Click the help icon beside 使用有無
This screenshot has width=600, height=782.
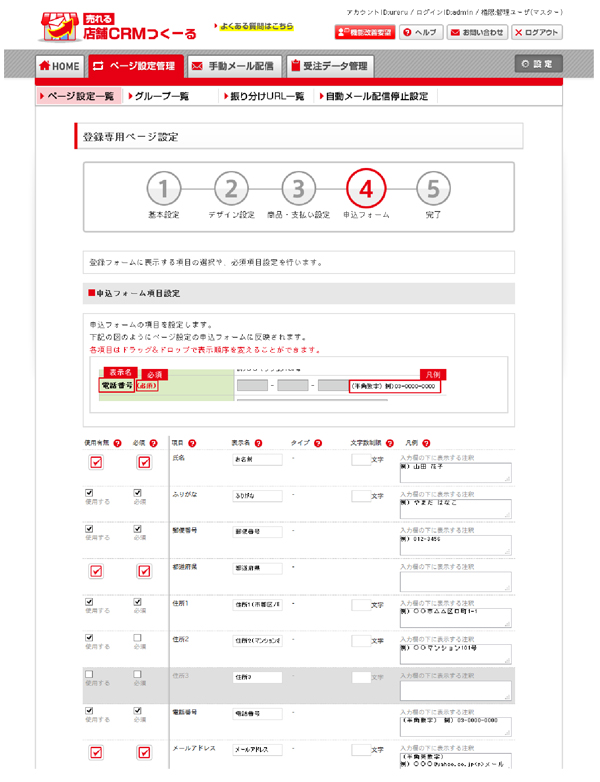click(119, 443)
